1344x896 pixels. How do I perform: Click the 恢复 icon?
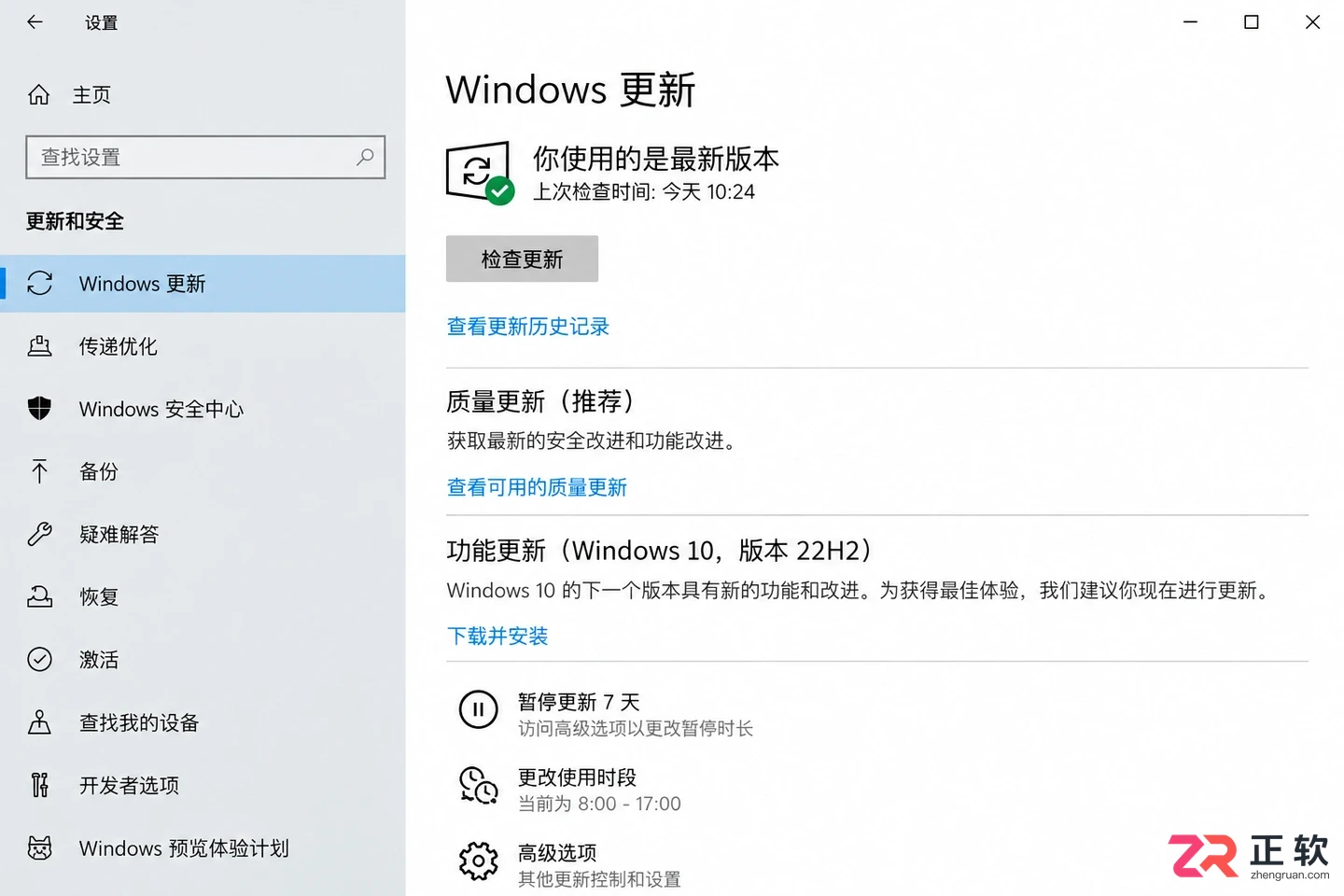pyautogui.click(x=40, y=596)
